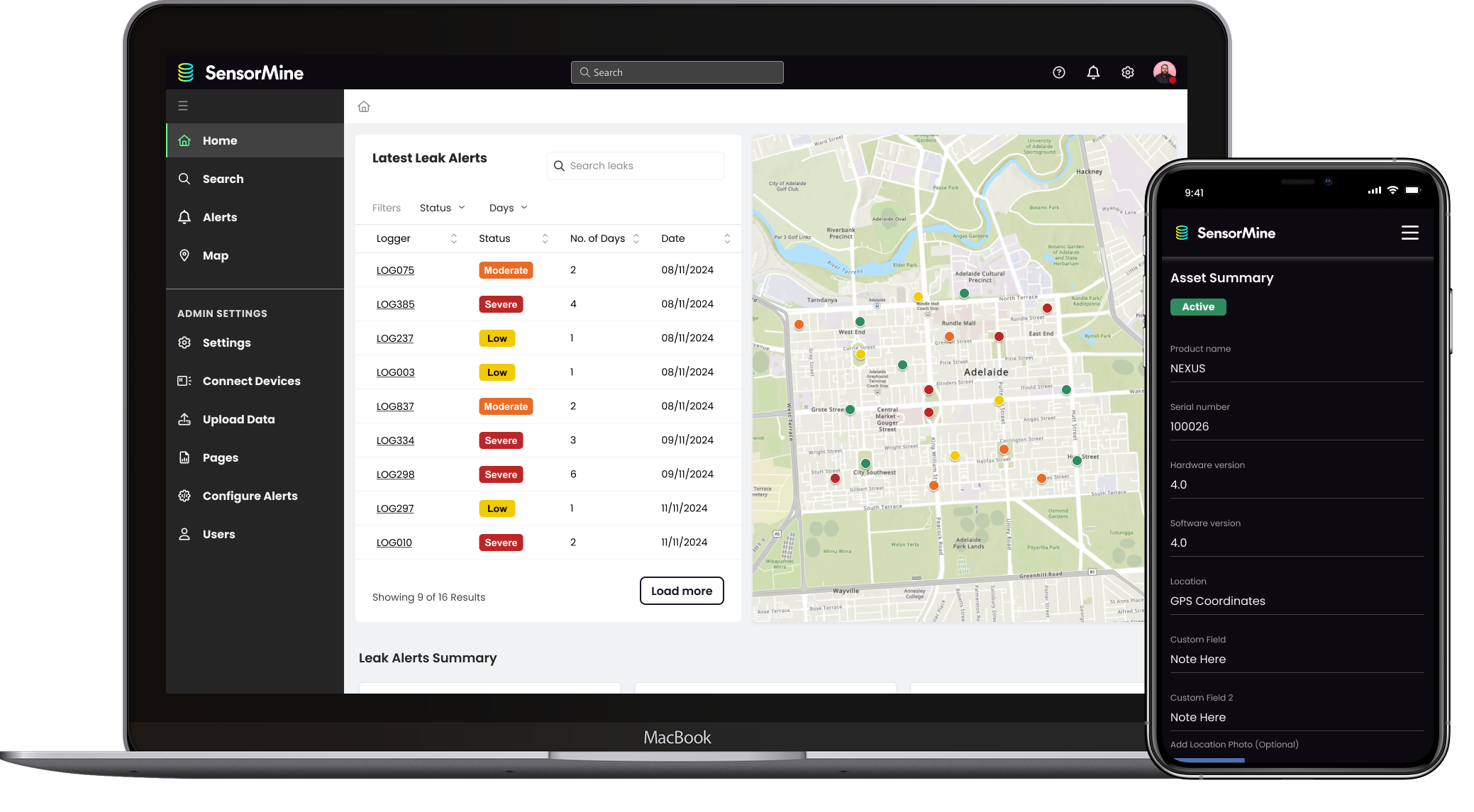Click the orange marker left of West End
1474x812 pixels.
pyautogui.click(x=799, y=325)
